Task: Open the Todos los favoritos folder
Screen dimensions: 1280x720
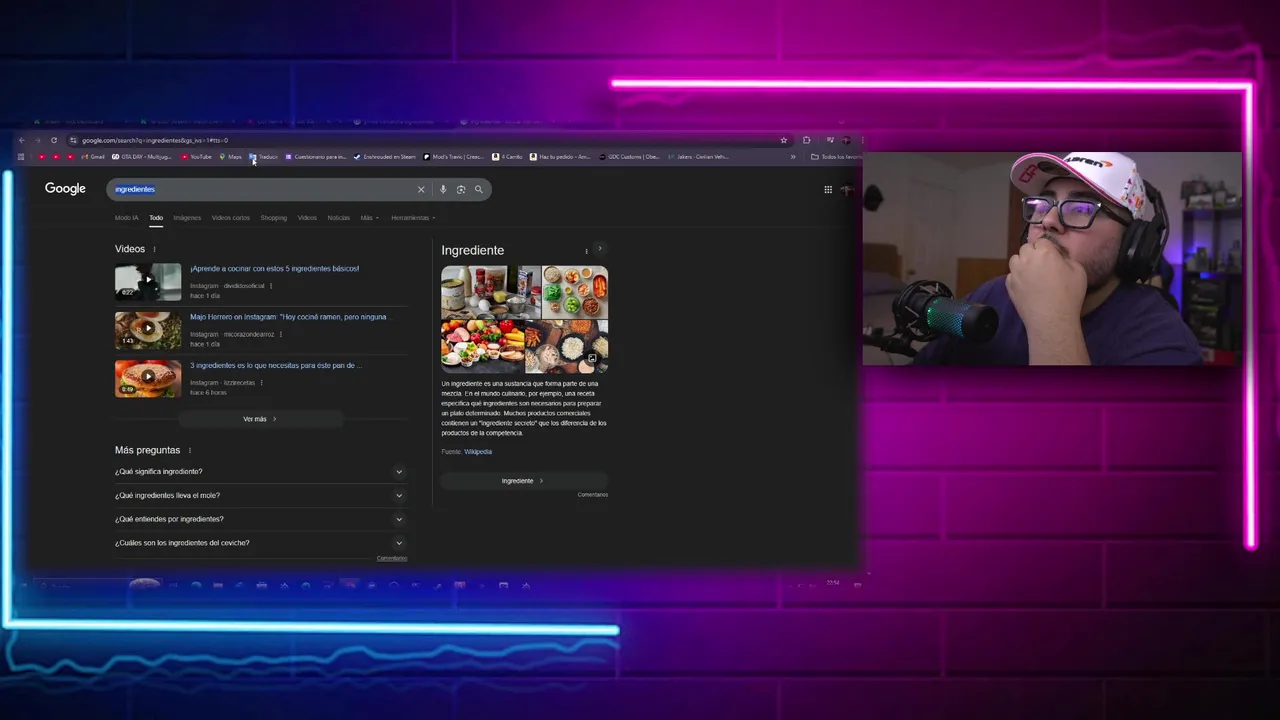Action: [836, 157]
